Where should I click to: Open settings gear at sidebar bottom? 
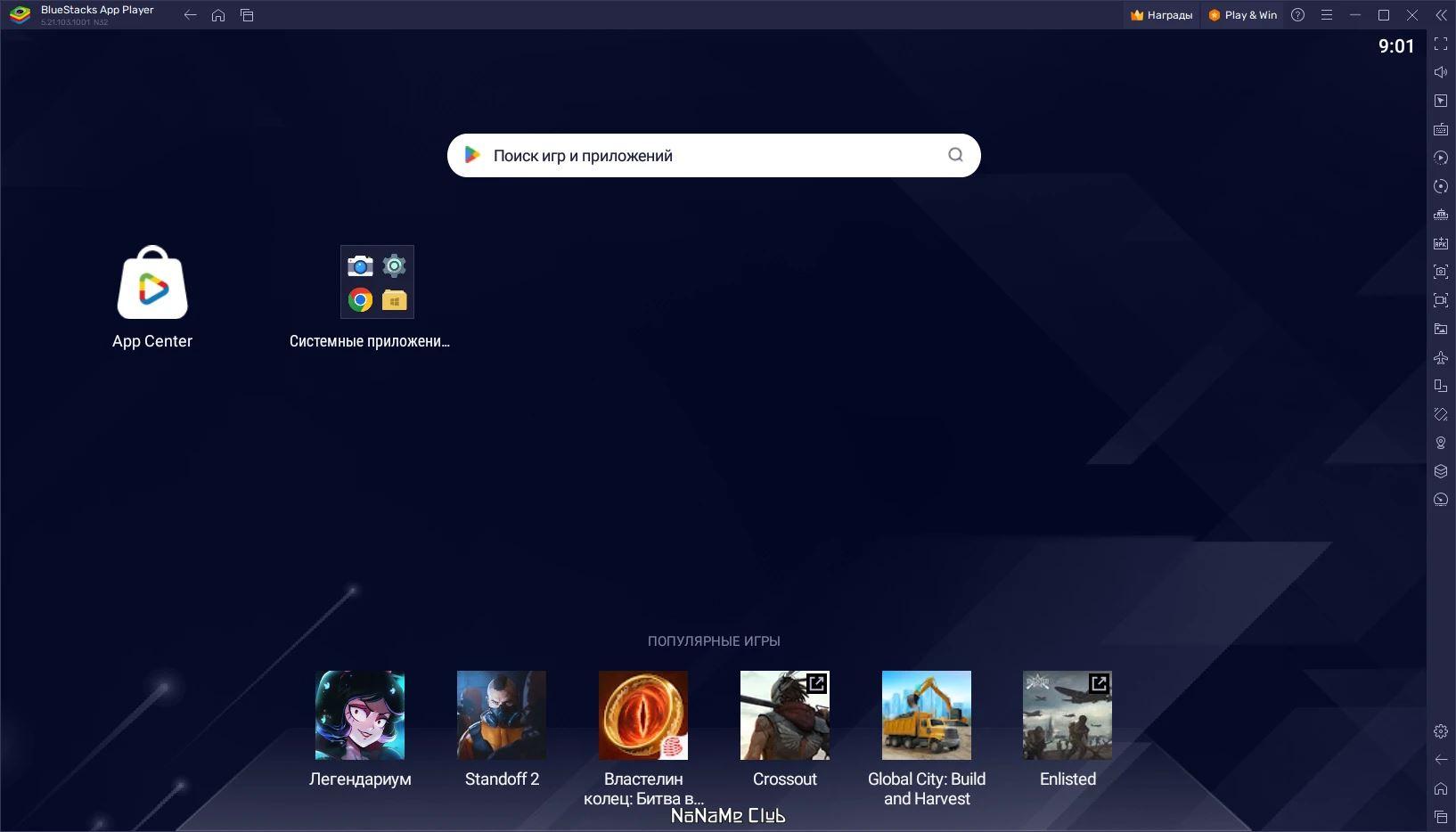pyautogui.click(x=1440, y=731)
